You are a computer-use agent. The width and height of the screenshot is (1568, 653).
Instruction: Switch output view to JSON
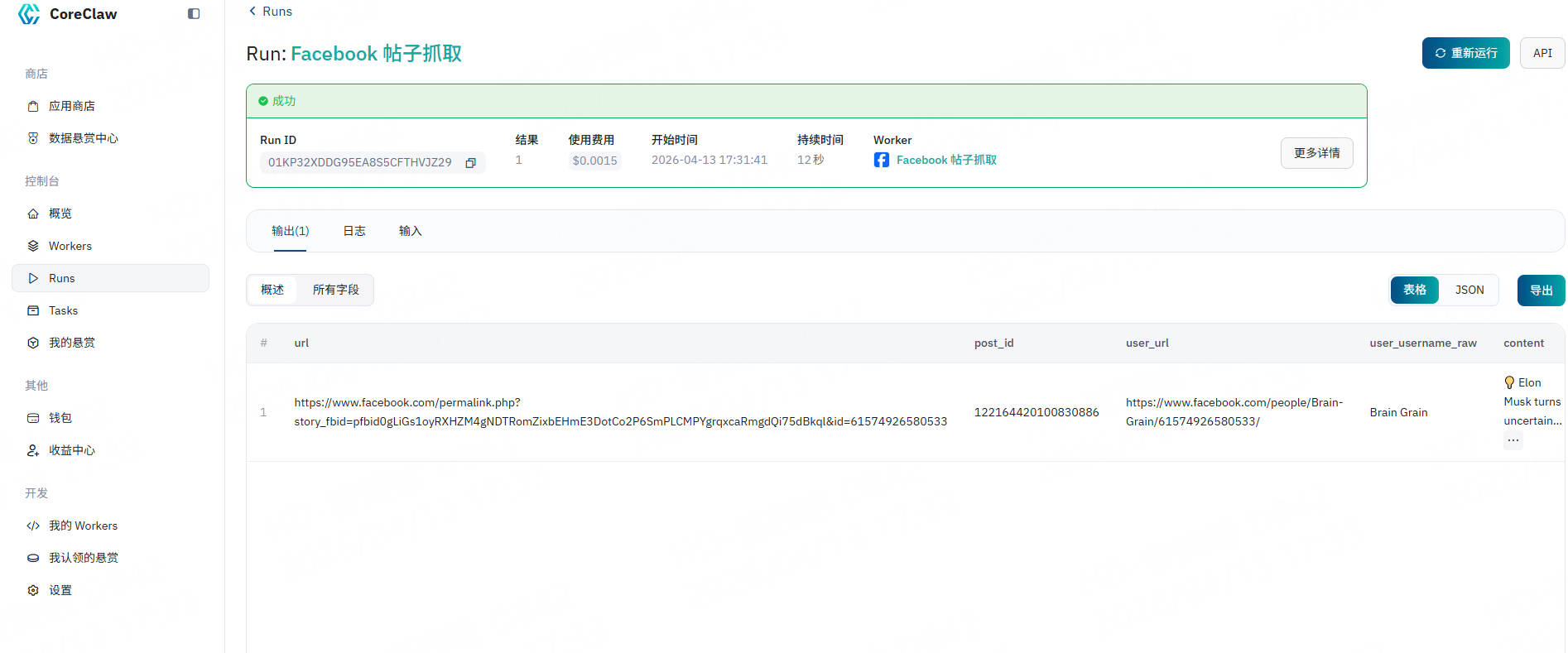(x=1469, y=290)
